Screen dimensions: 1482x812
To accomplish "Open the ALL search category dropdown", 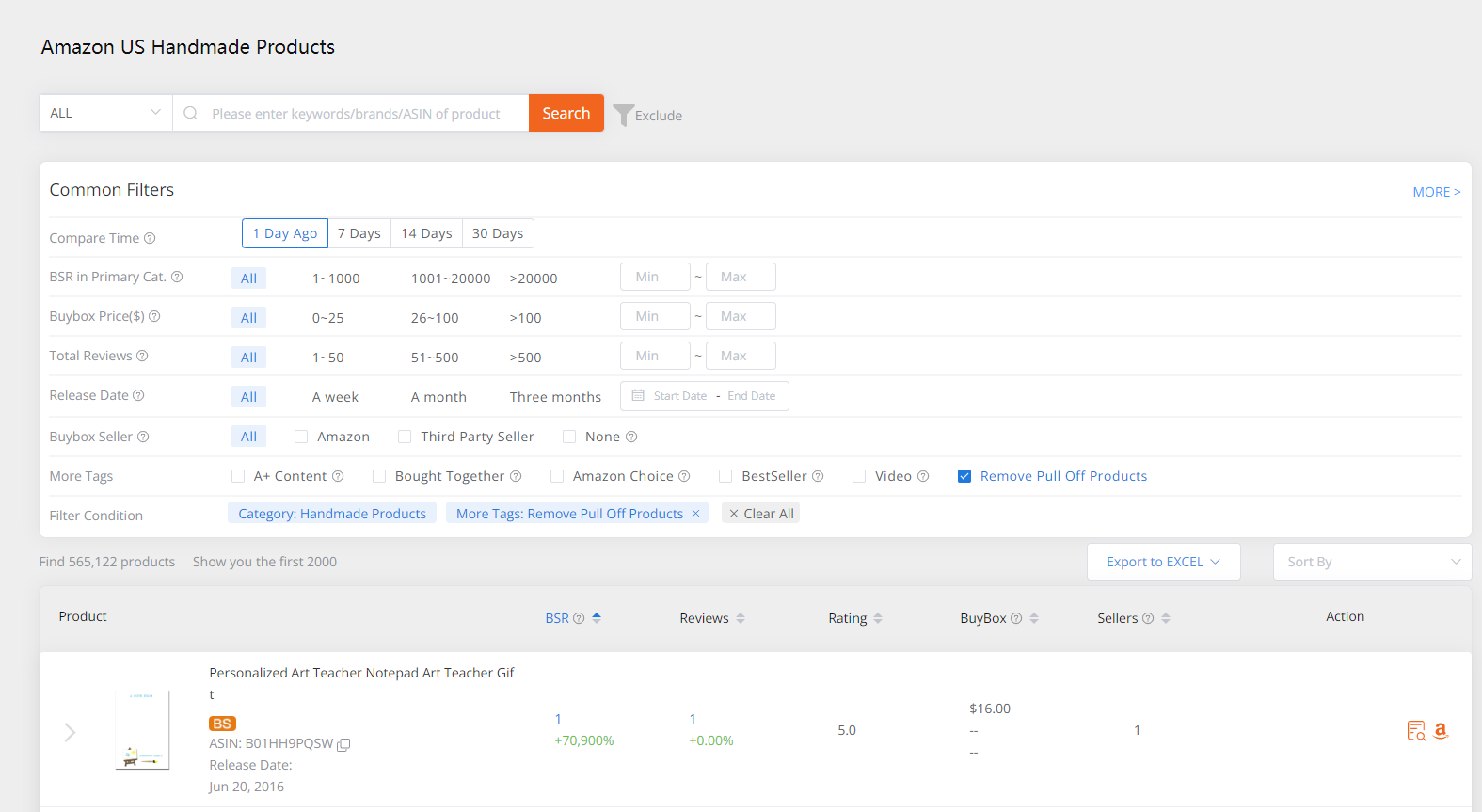I will [x=105, y=113].
